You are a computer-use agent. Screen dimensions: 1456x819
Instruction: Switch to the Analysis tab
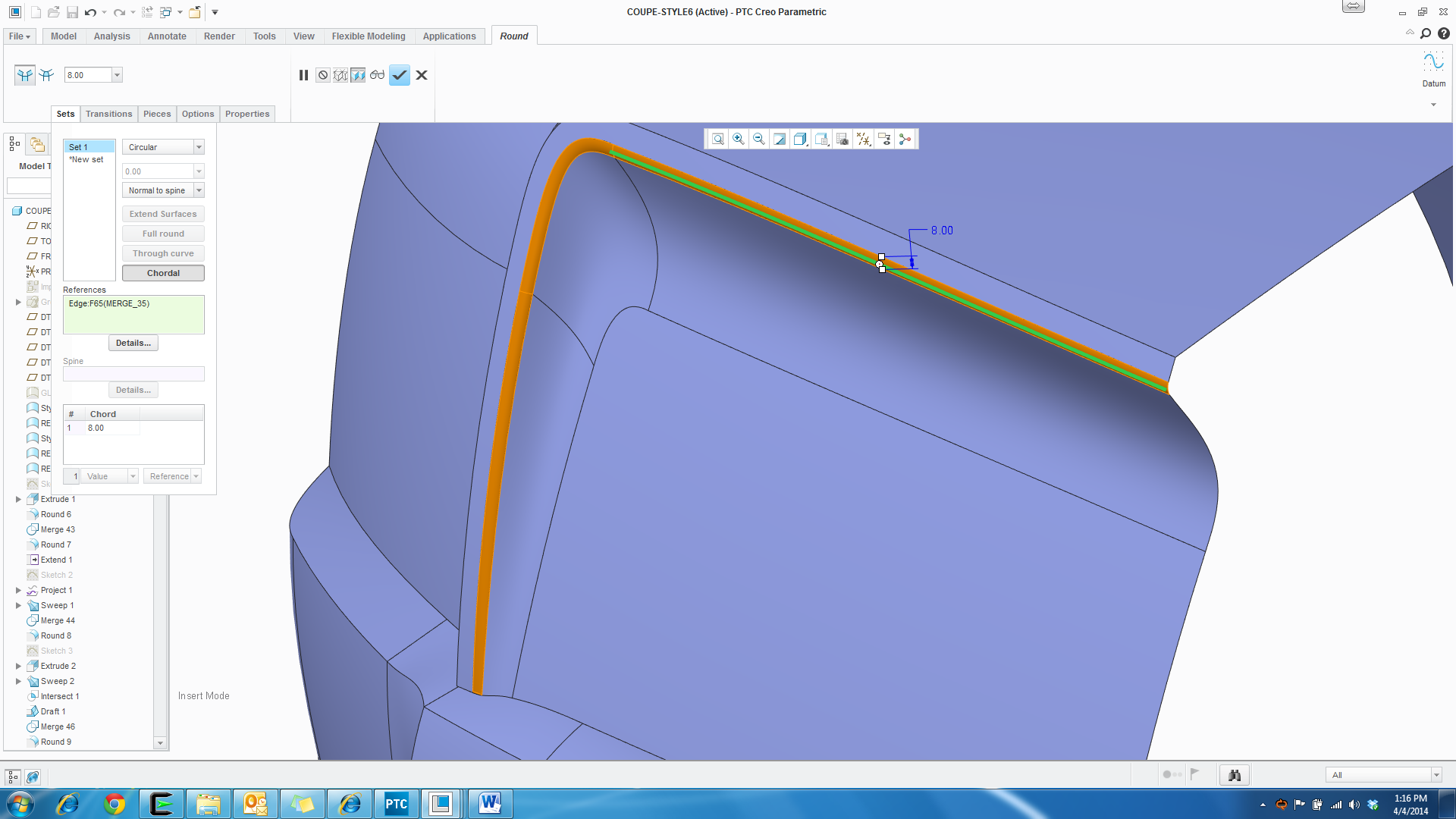click(x=112, y=36)
